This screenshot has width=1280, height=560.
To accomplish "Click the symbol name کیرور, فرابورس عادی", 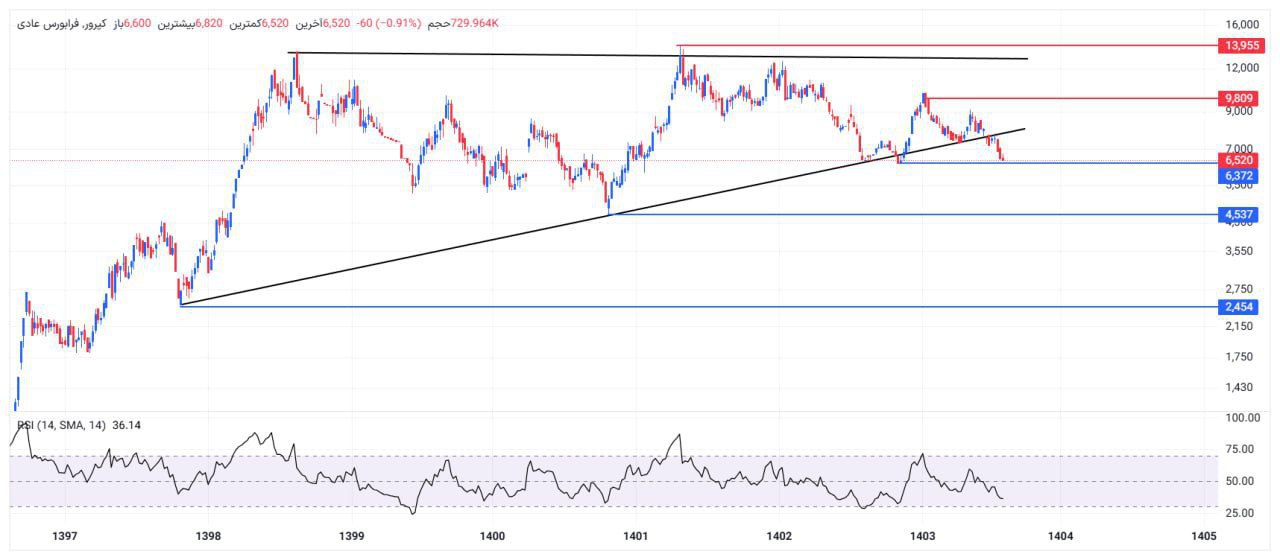I will 63,22.
